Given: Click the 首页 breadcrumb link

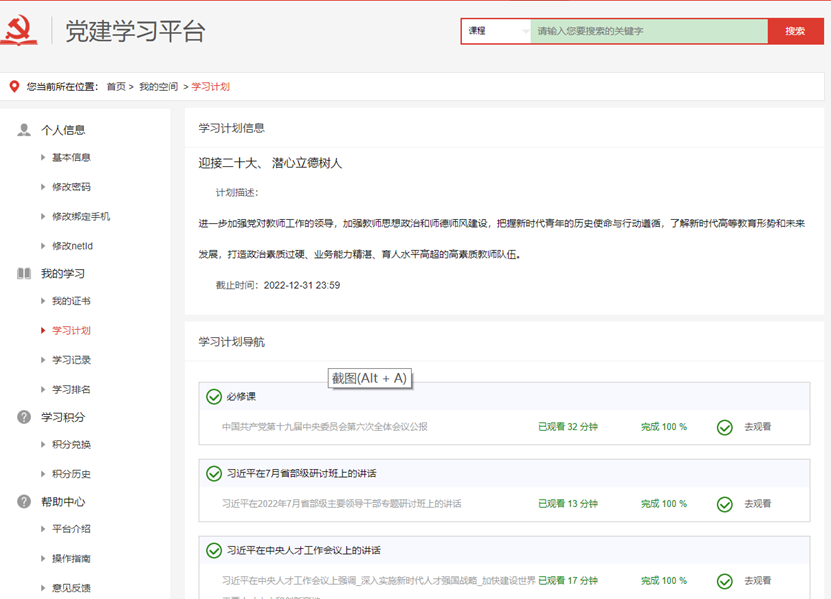Looking at the screenshot, I should 116,87.
